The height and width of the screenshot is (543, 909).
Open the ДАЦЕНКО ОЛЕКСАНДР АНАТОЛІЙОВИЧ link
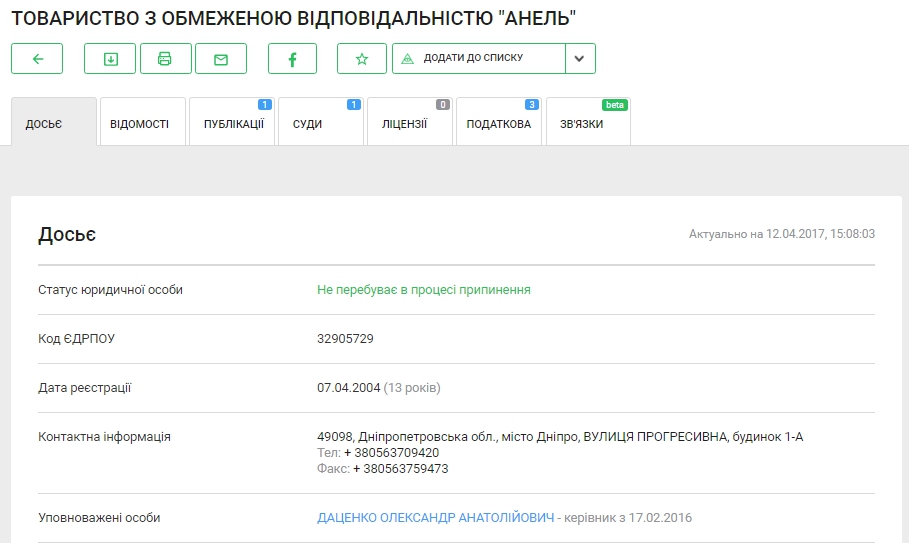pos(435,518)
